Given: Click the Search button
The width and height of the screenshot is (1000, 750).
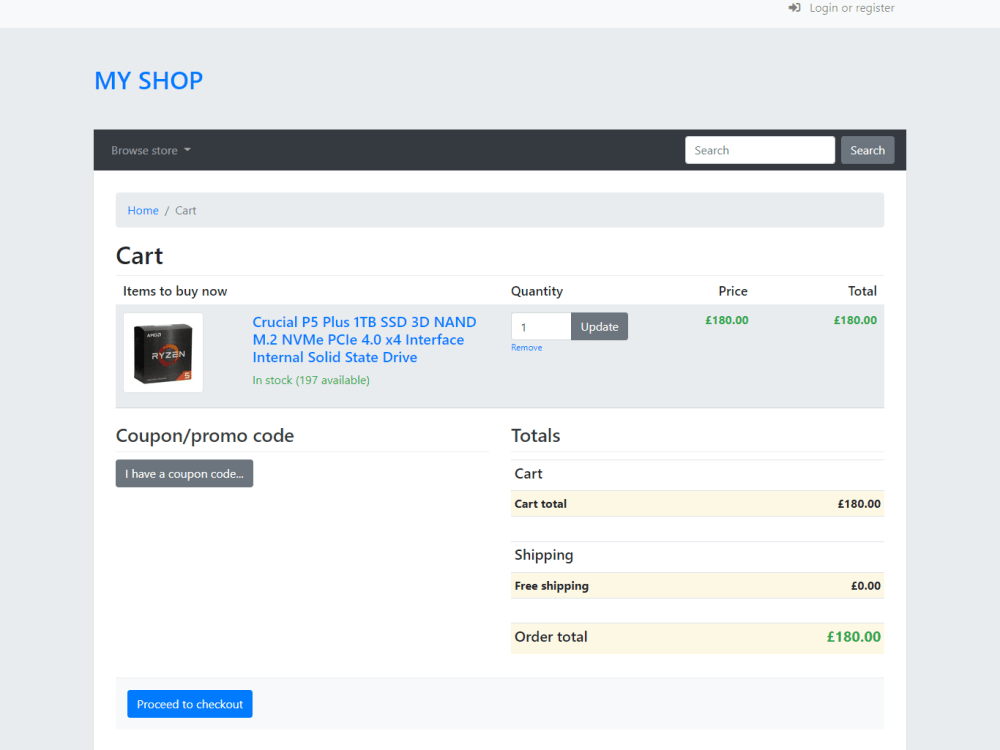Looking at the screenshot, I should [x=867, y=150].
